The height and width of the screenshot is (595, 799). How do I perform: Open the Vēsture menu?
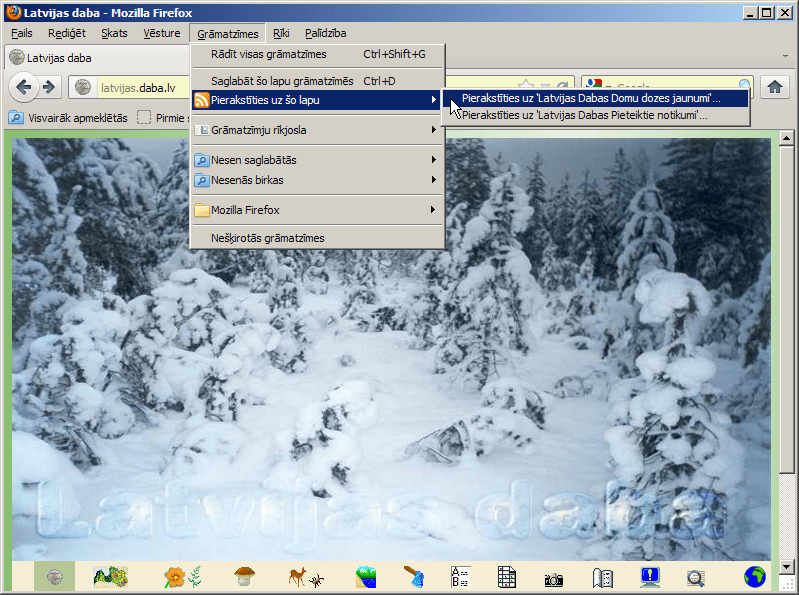(x=162, y=34)
